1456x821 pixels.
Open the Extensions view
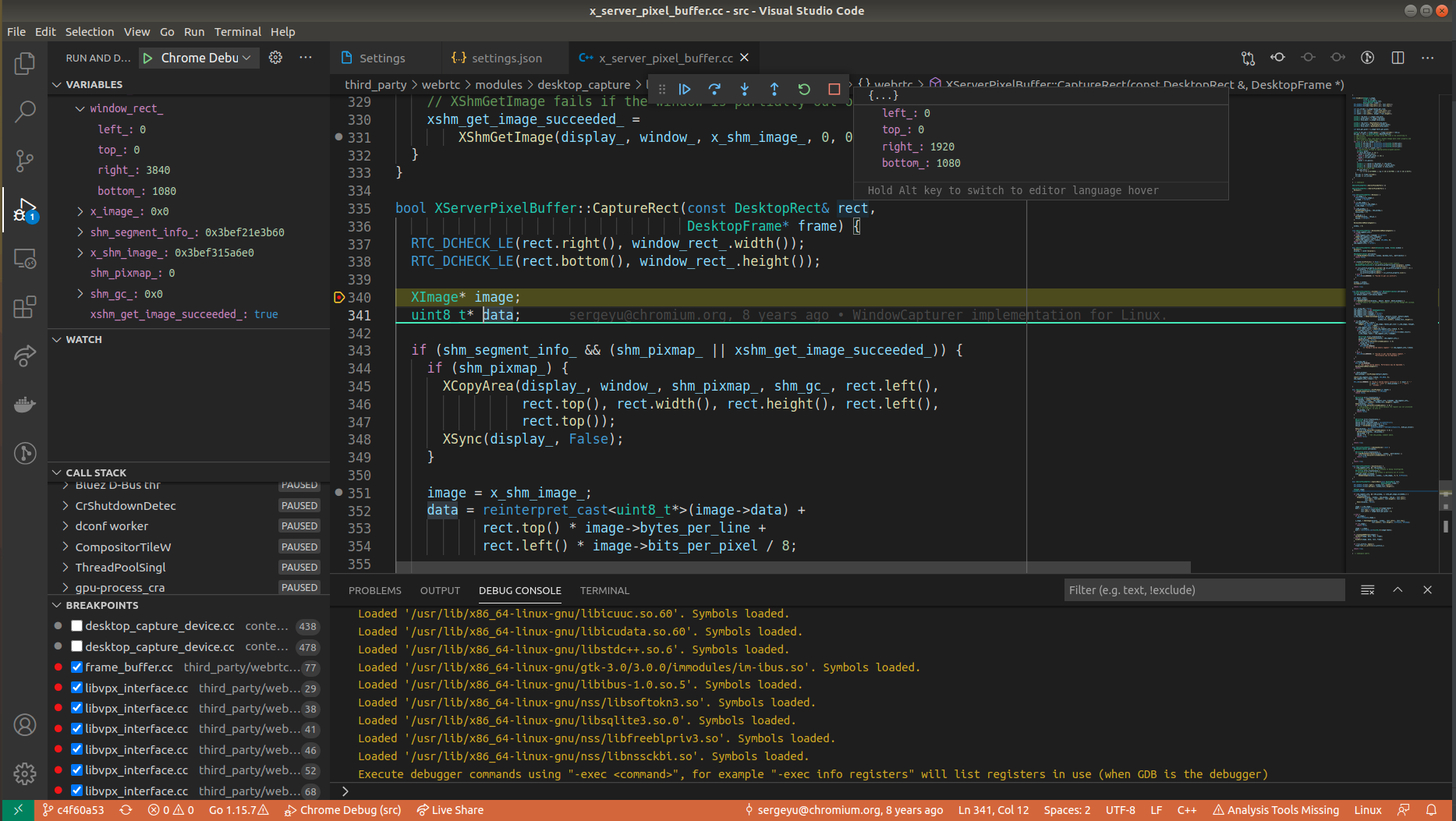click(x=25, y=307)
